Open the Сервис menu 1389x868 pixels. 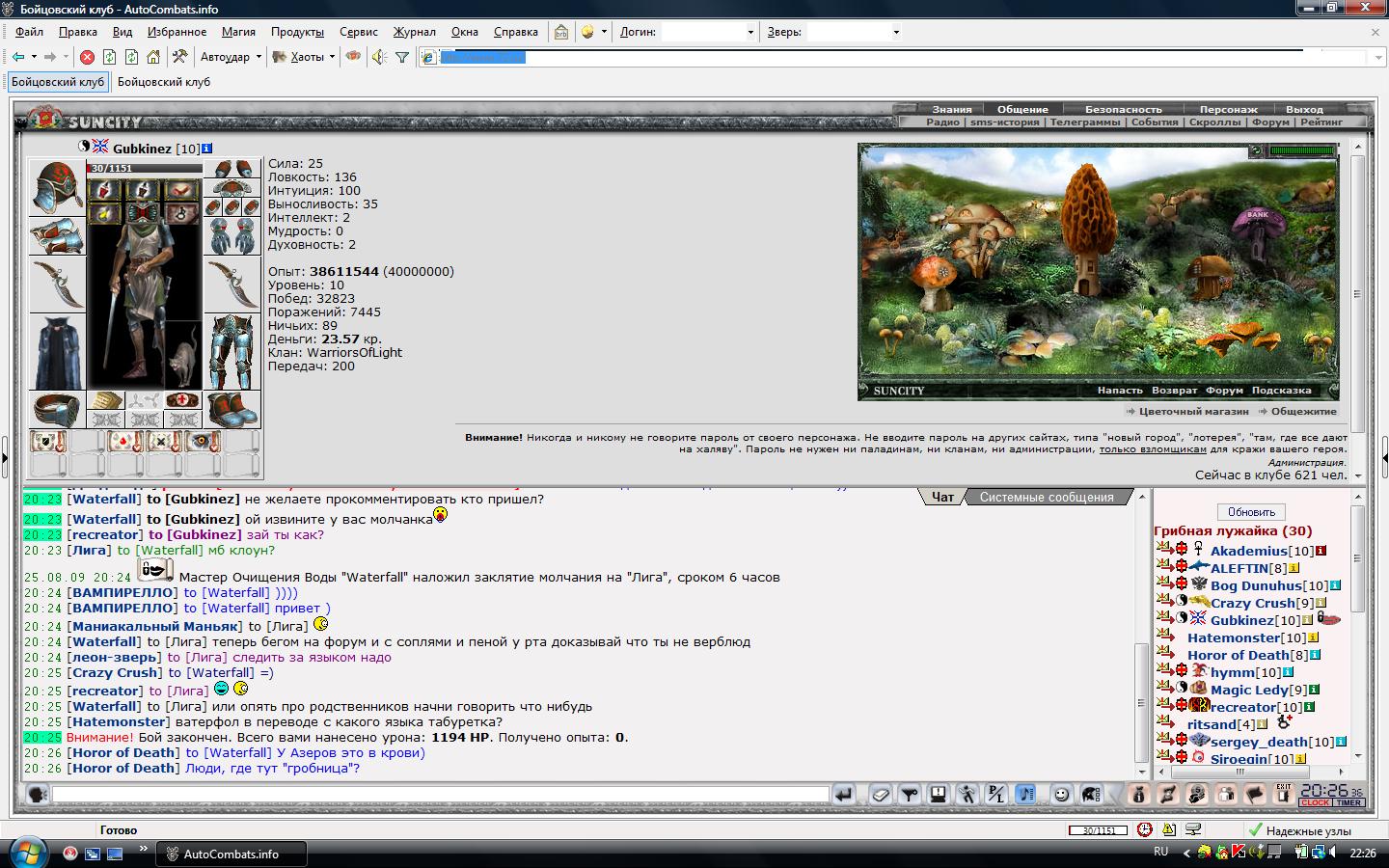[359, 32]
